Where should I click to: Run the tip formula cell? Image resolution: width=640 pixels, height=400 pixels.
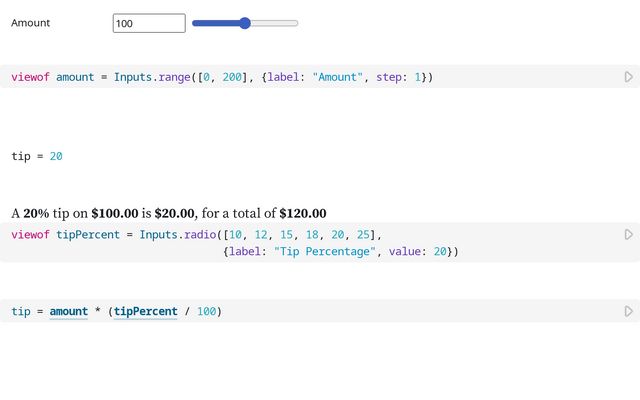628,312
